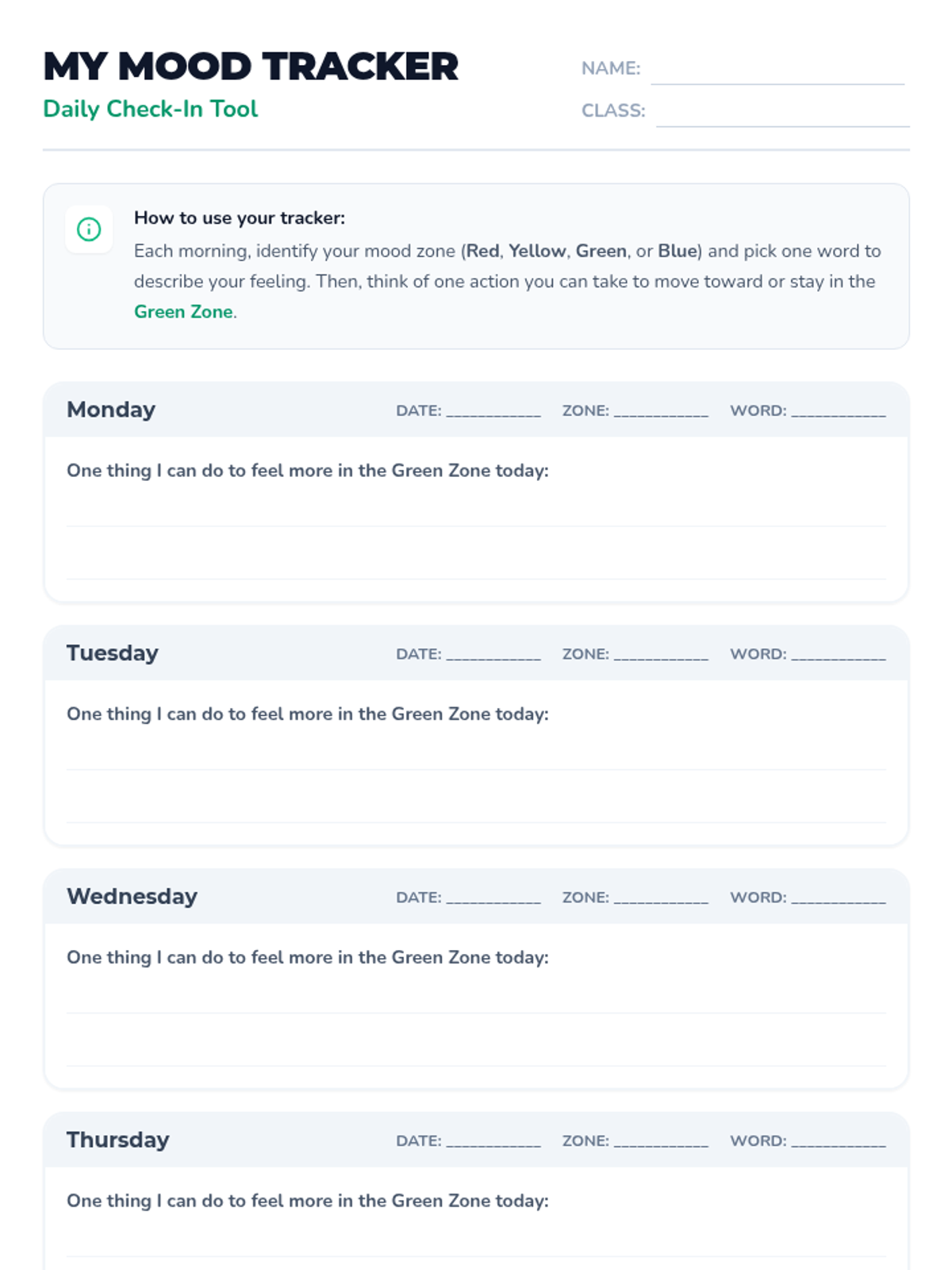Click Monday's ZONE blank

660,411
